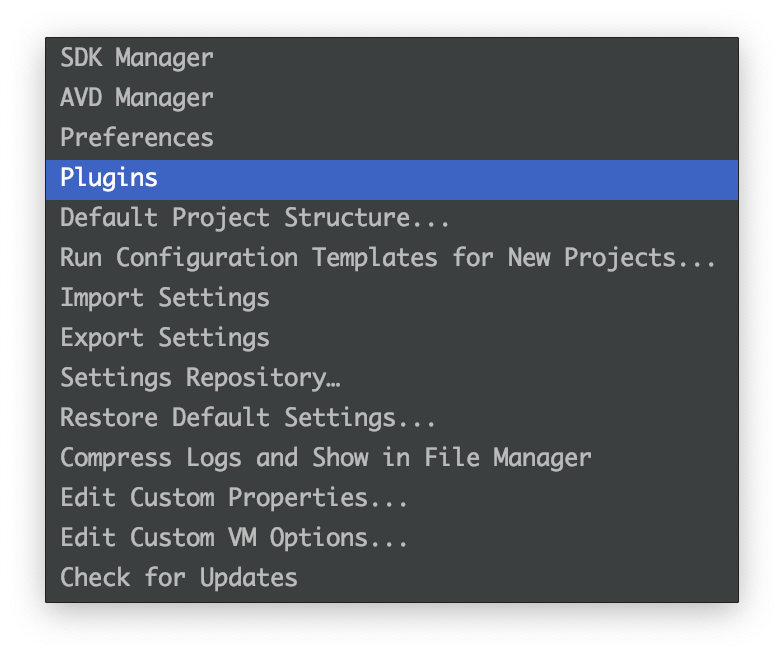Screen dimensions: 784x656
Task: Click the word Logs in Compress Logs entry
Action: pyautogui.click(x=214, y=458)
